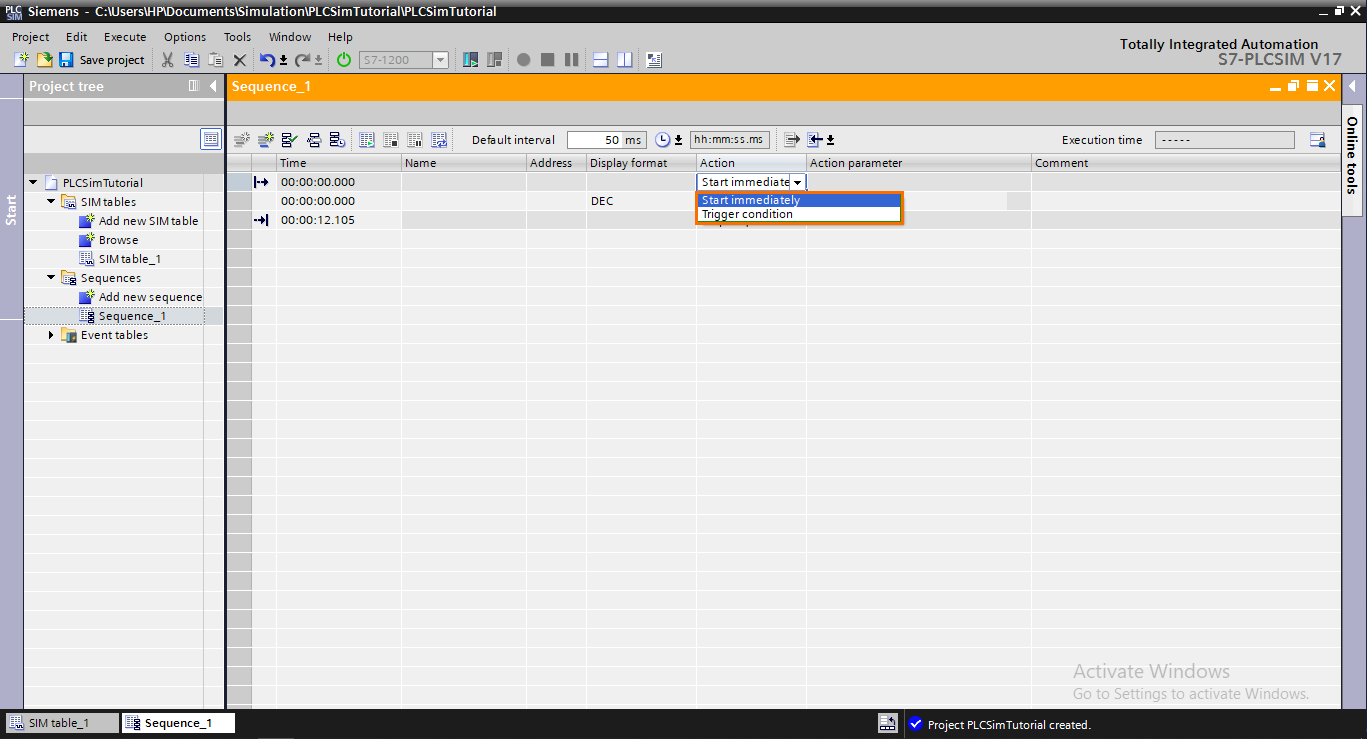1367x739 pixels.
Task: Cut selection with the scissors icon
Action: 168,60
